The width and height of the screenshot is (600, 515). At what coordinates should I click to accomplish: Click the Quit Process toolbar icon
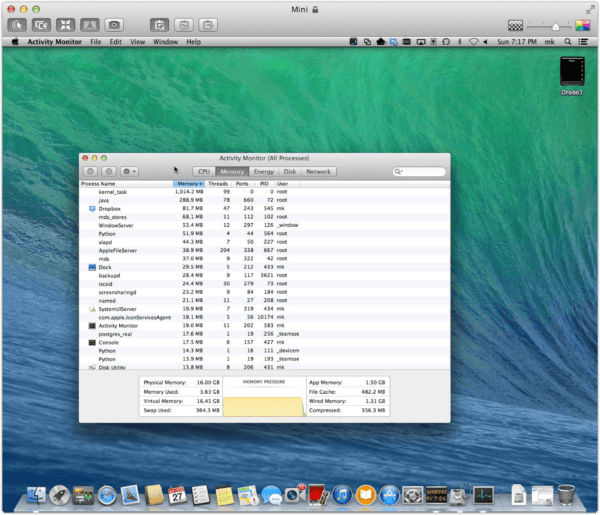pos(90,172)
